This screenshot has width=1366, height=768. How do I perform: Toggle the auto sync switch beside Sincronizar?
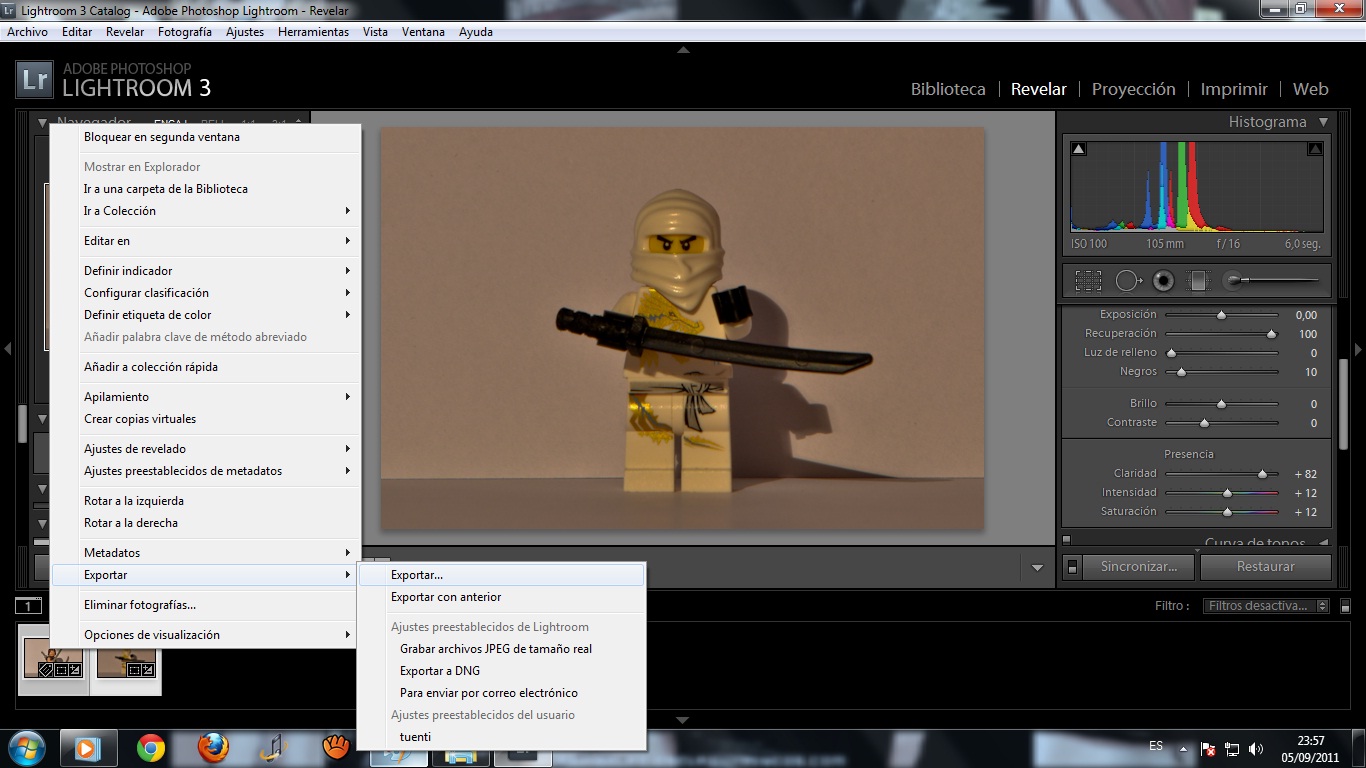coord(1072,567)
